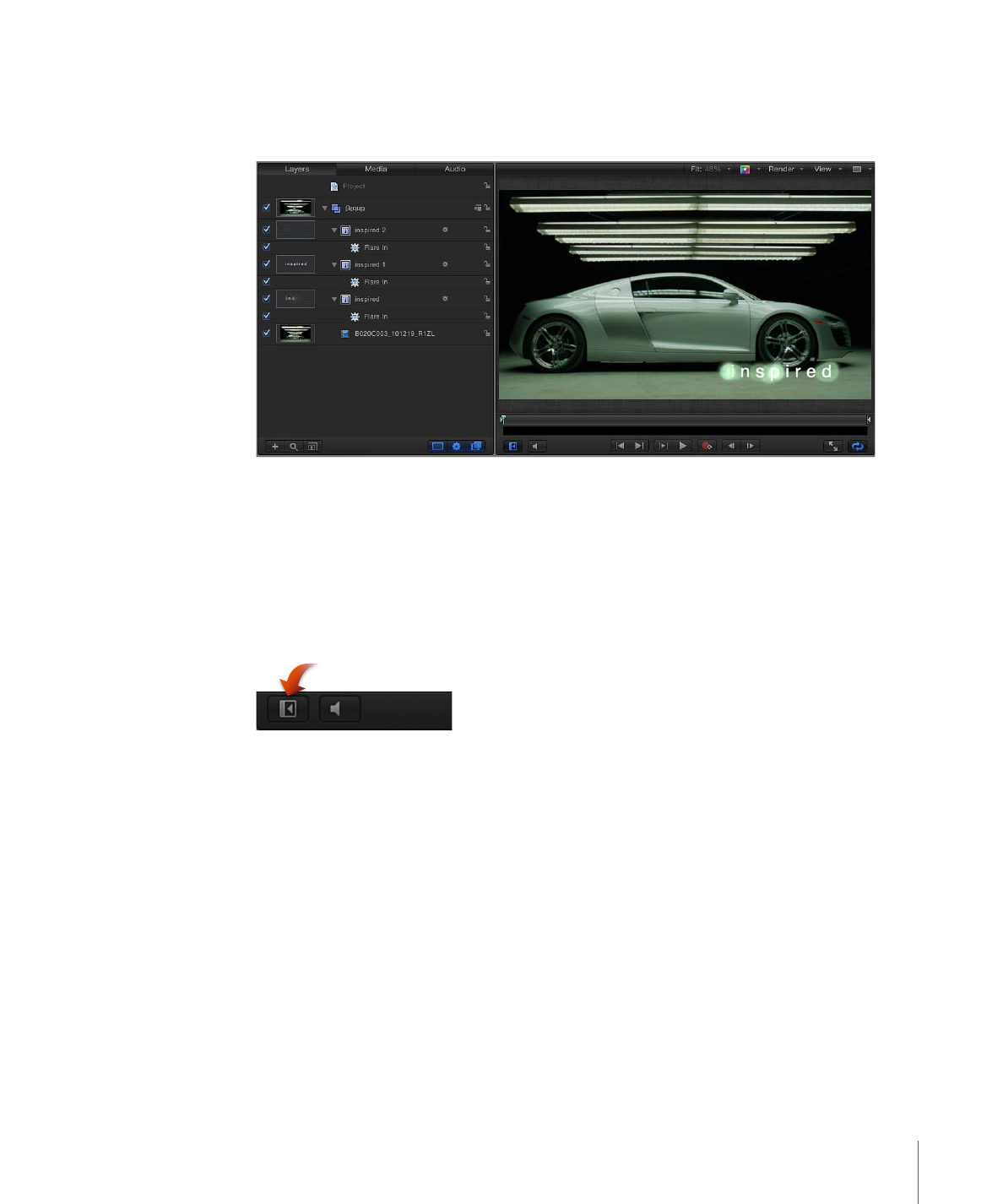The image size is (1003, 1204).
Task: Open the view layout pop-up menu
Action: (861, 169)
